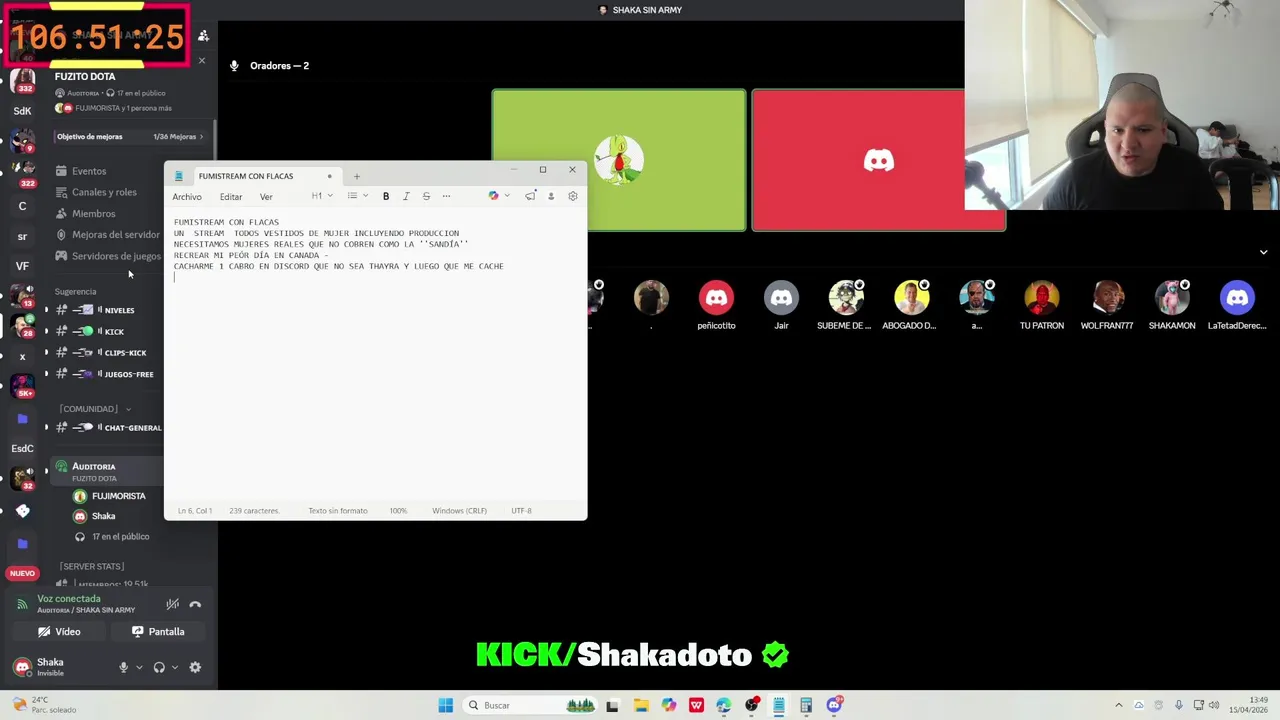Toggle noise suppression in voice panel
This screenshot has height=720, width=1280.
coord(173,604)
